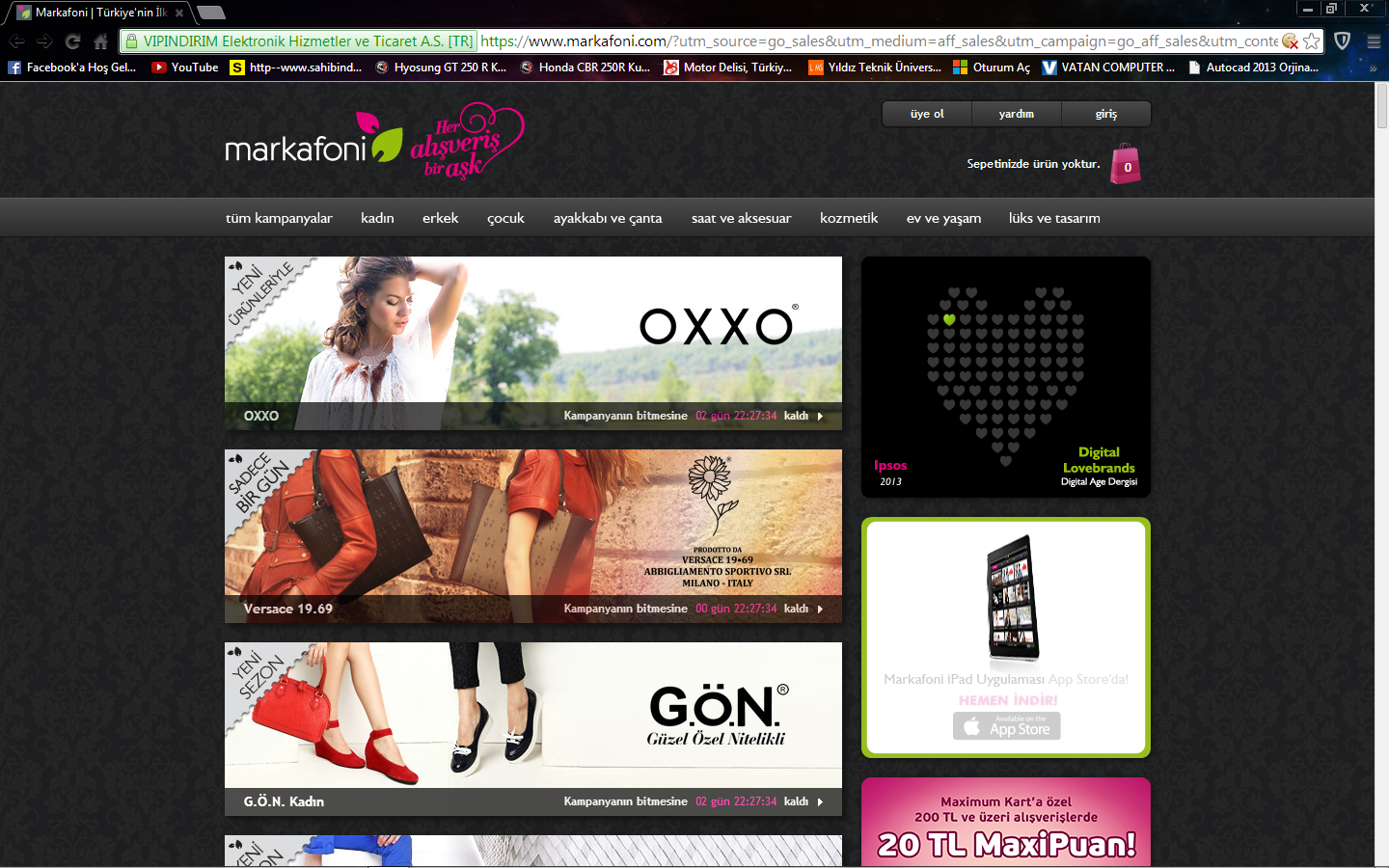Open the Chrome hamburger menu
The width and height of the screenshot is (1389, 868).
pyautogui.click(x=1374, y=41)
